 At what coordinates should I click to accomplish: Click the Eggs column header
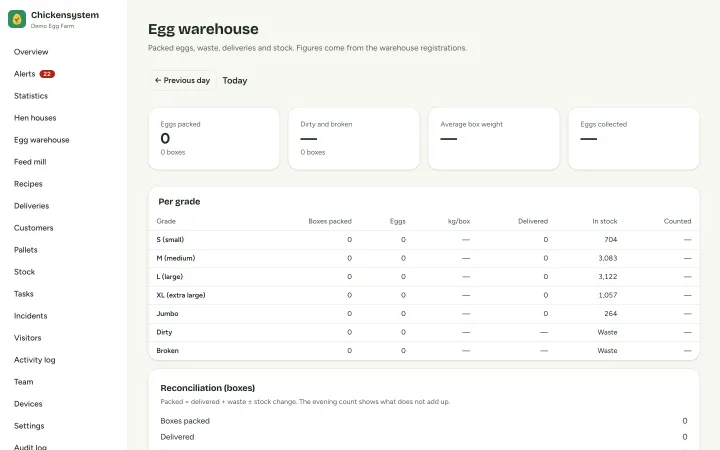coord(398,221)
